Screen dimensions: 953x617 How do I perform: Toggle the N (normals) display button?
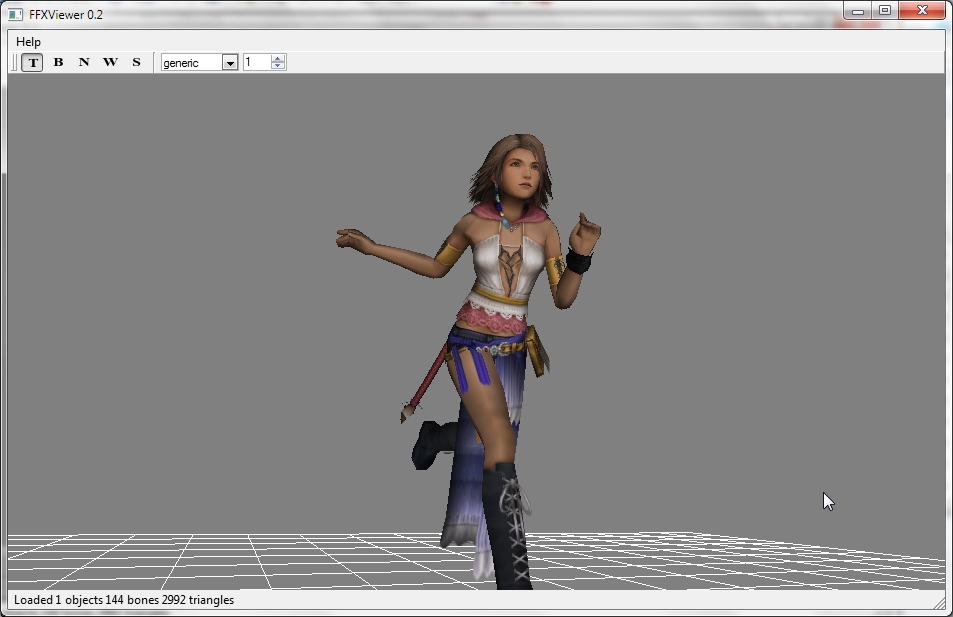84,63
